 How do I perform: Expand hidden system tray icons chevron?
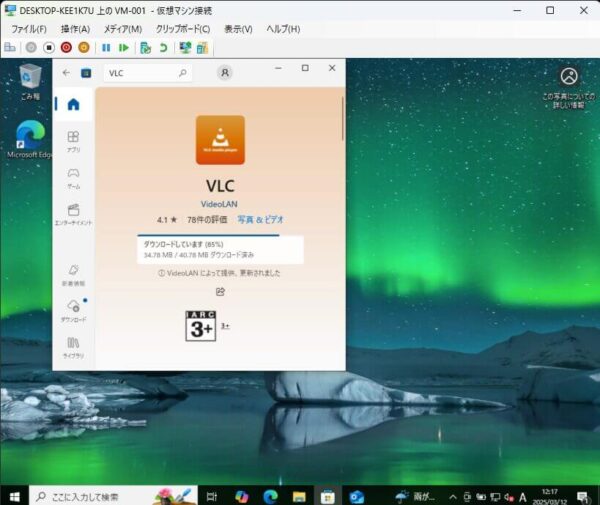click(453, 497)
